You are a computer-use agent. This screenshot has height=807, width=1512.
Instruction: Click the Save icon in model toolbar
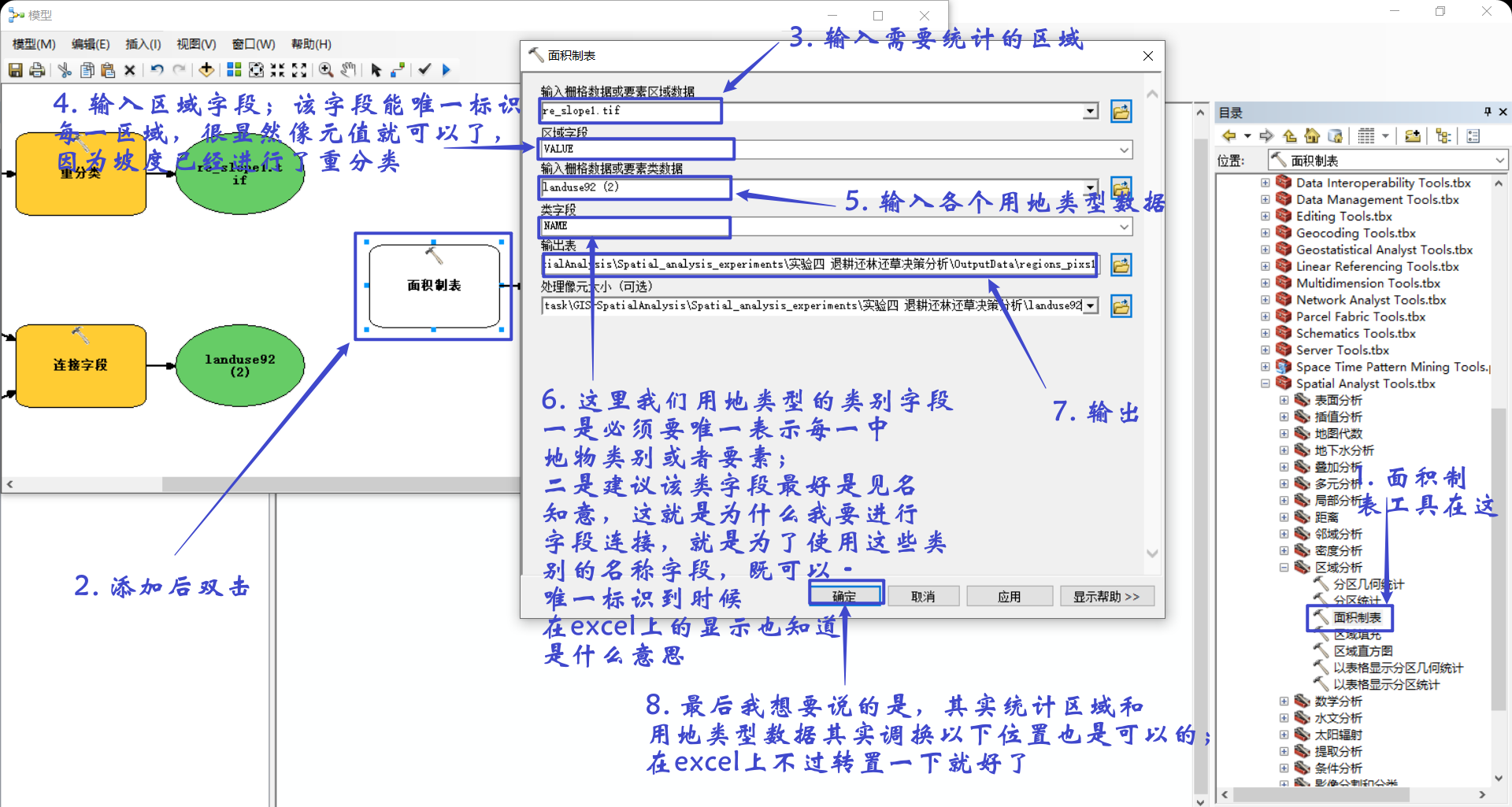tap(15, 70)
